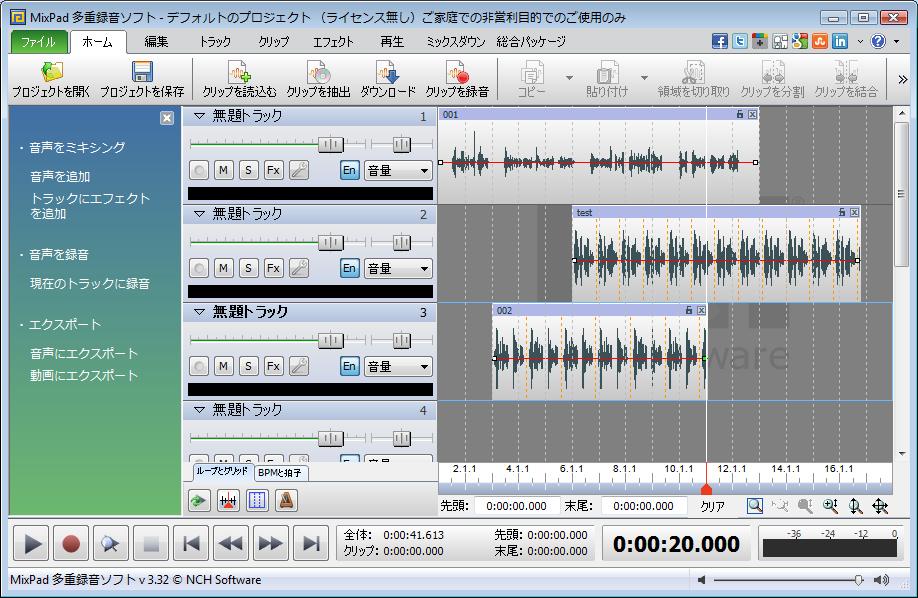
Task: Click 領域を切り取り cut region icon
Action: coord(693,80)
